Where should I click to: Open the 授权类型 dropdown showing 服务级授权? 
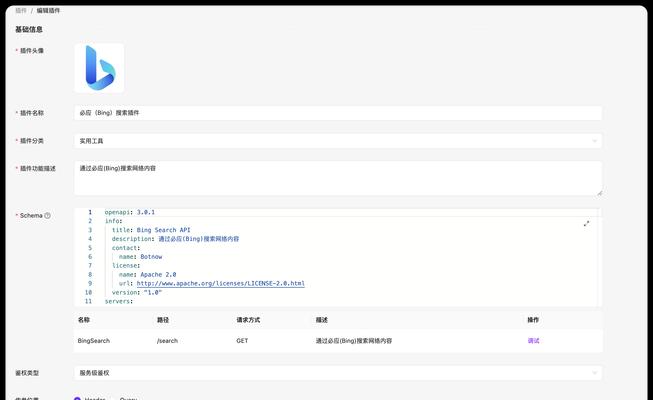click(338, 373)
